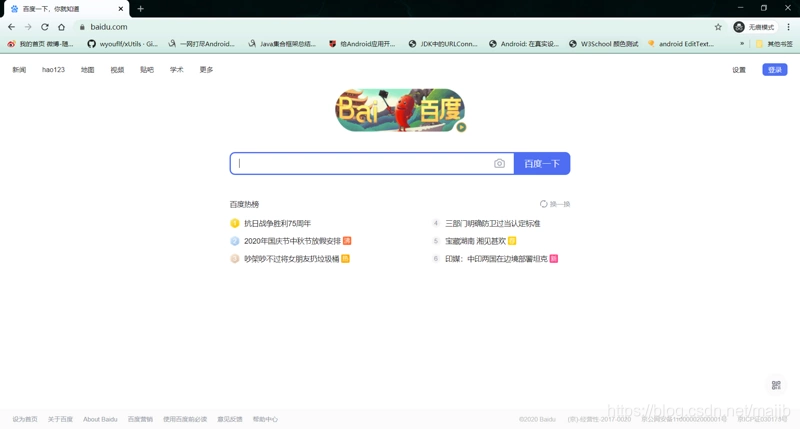Screen dimensions: 800x429
Task: Open the JDK中的URLConn bookmark
Action: tap(443, 44)
